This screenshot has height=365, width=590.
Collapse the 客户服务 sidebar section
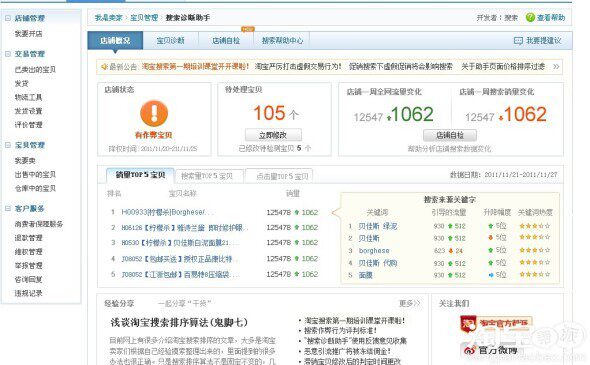pyautogui.click(x=8, y=208)
